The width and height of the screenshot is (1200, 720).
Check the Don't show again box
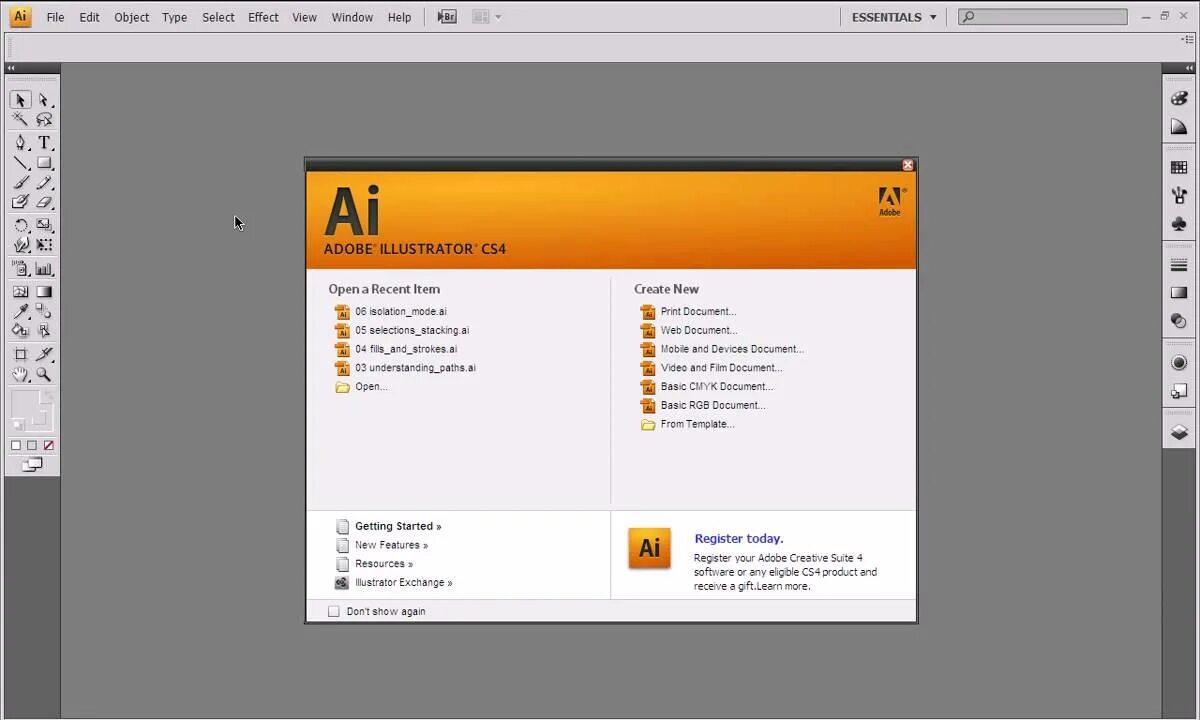pyautogui.click(x=334, y=611)
